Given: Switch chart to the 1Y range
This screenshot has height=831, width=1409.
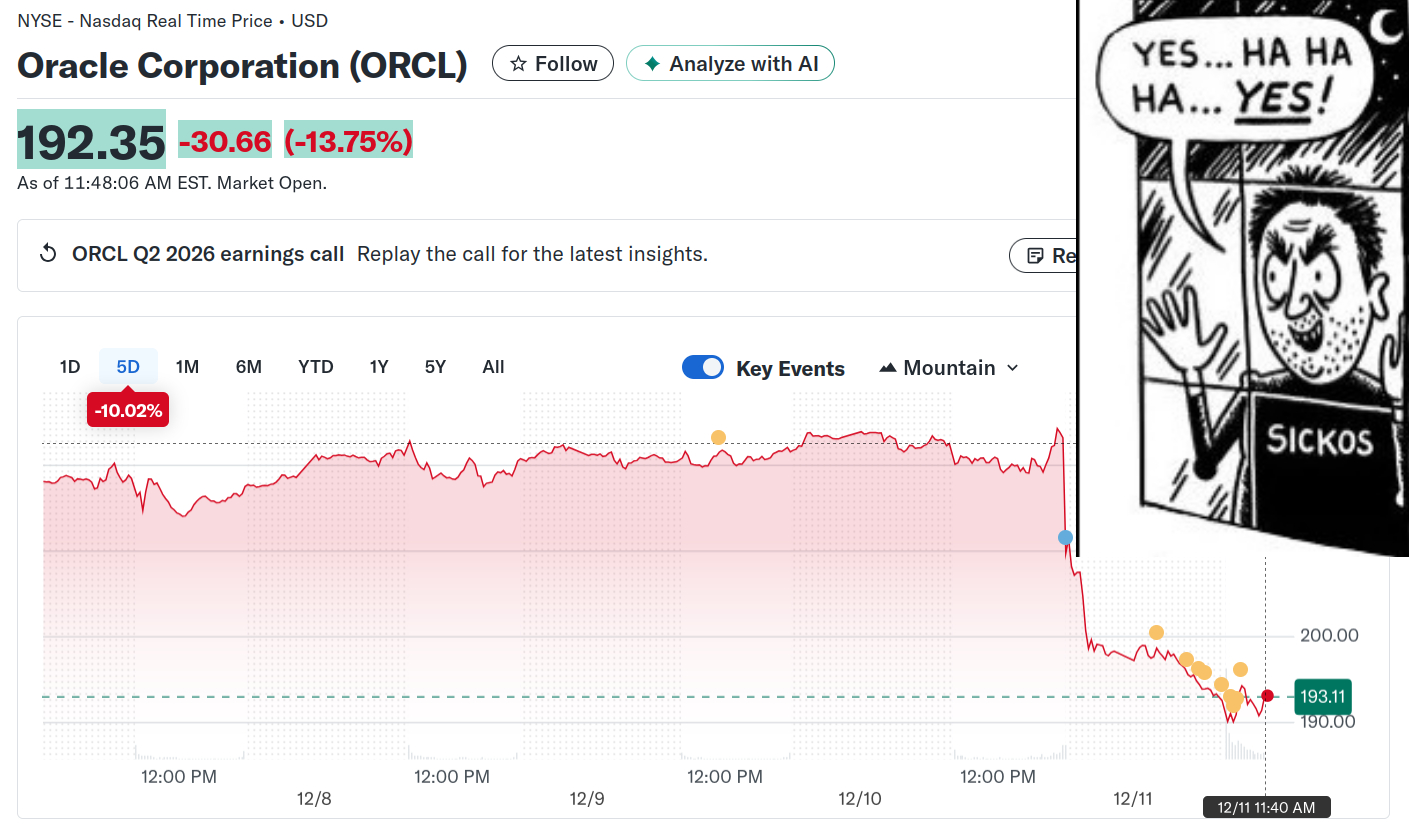Looking at the screenshot, I should [379, 367].
